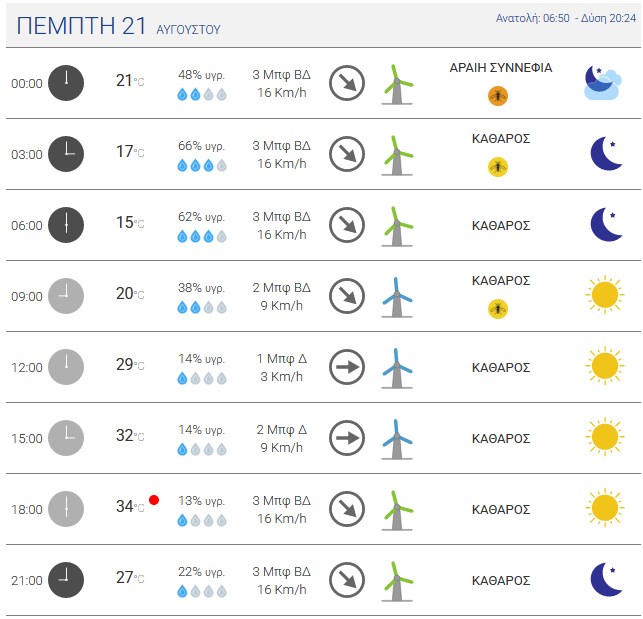Viewport: 643px width, 619px height.
Task: Click the sun icon at 09:00
Action: [x=605, y=295]
